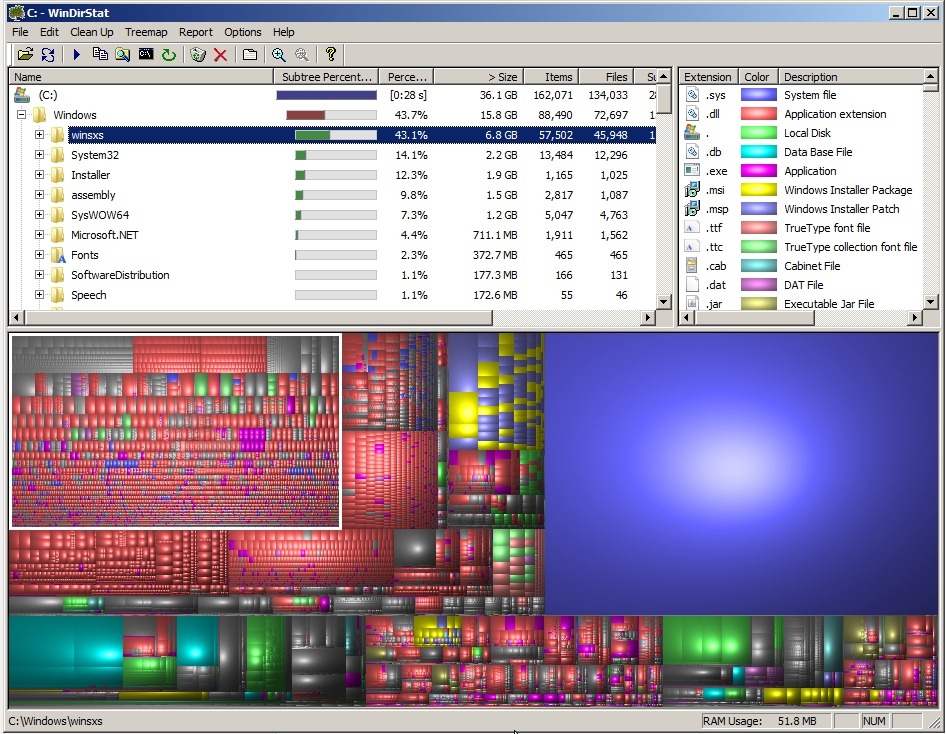Select the System32 folder row

pyautogui.click(x=332, y=155)
